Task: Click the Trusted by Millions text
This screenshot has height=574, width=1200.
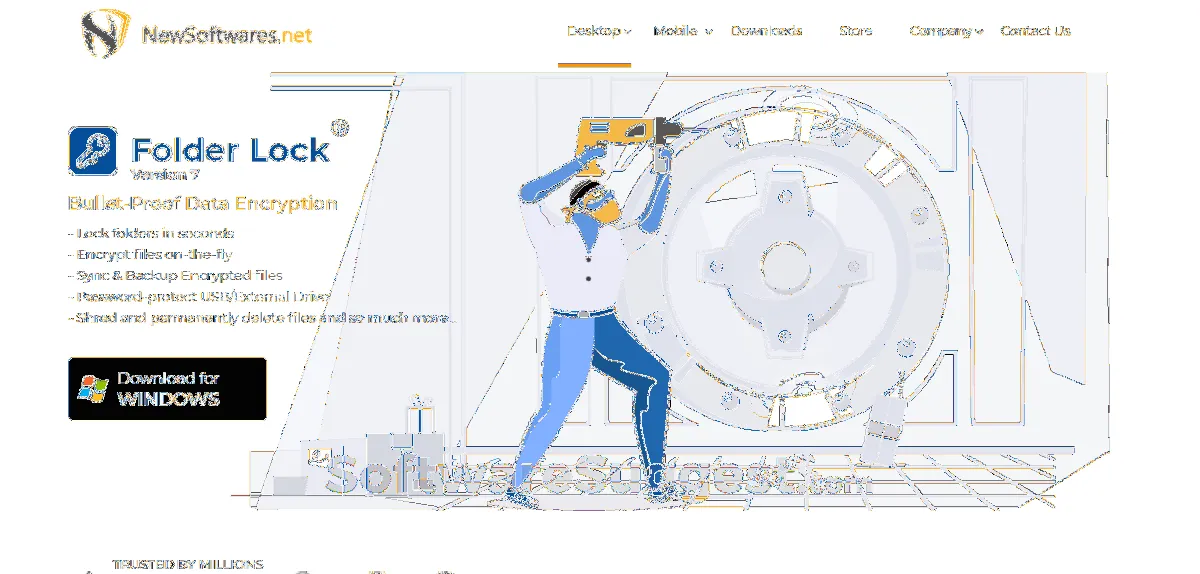Action: pos(188,565)
